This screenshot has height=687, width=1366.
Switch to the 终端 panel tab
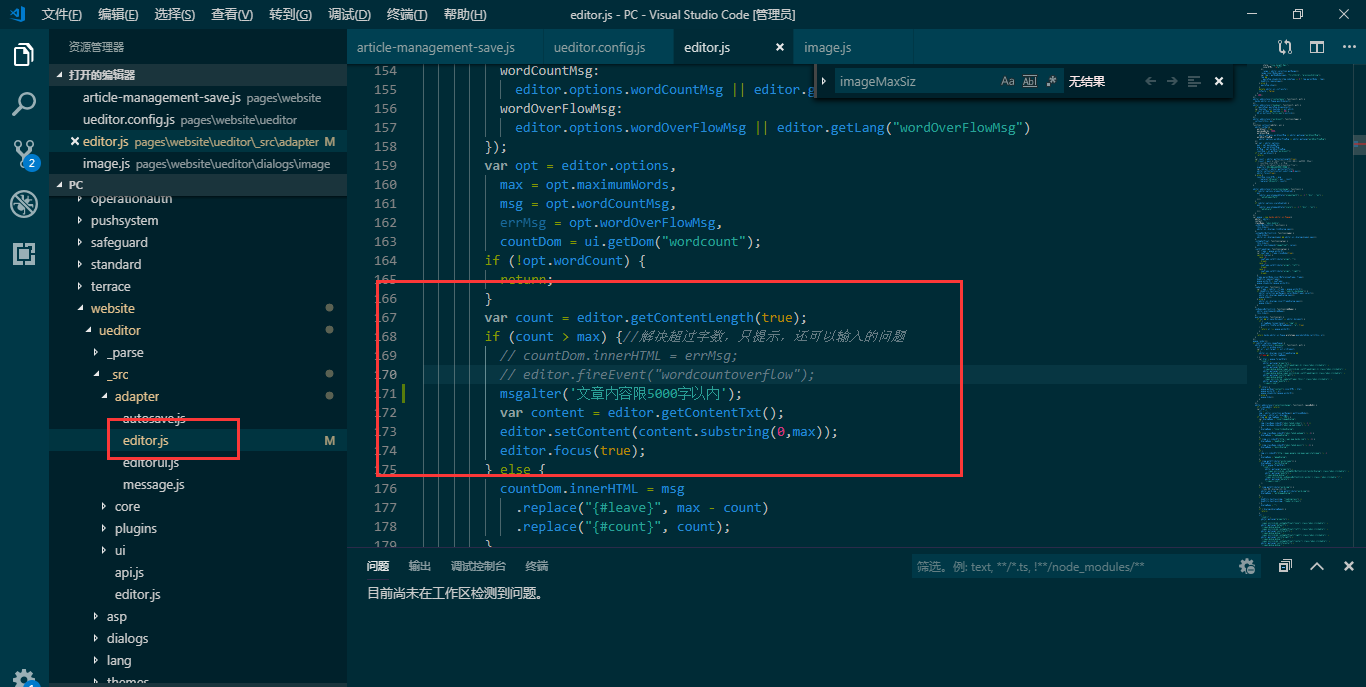point(537,566)
